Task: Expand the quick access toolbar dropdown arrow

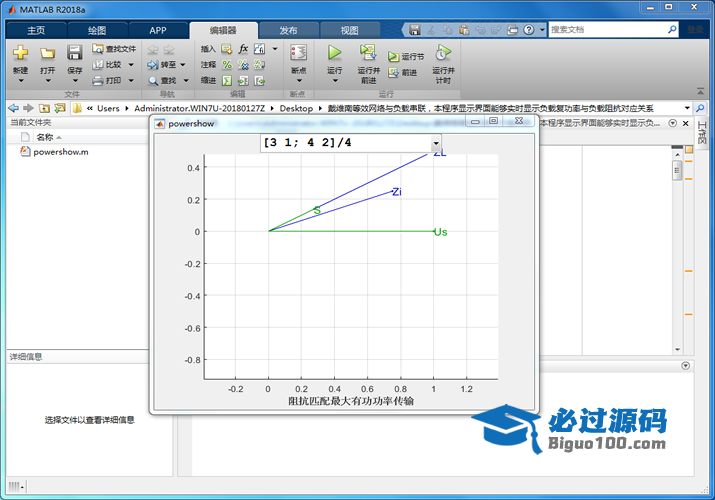Action: click(542, 30)
